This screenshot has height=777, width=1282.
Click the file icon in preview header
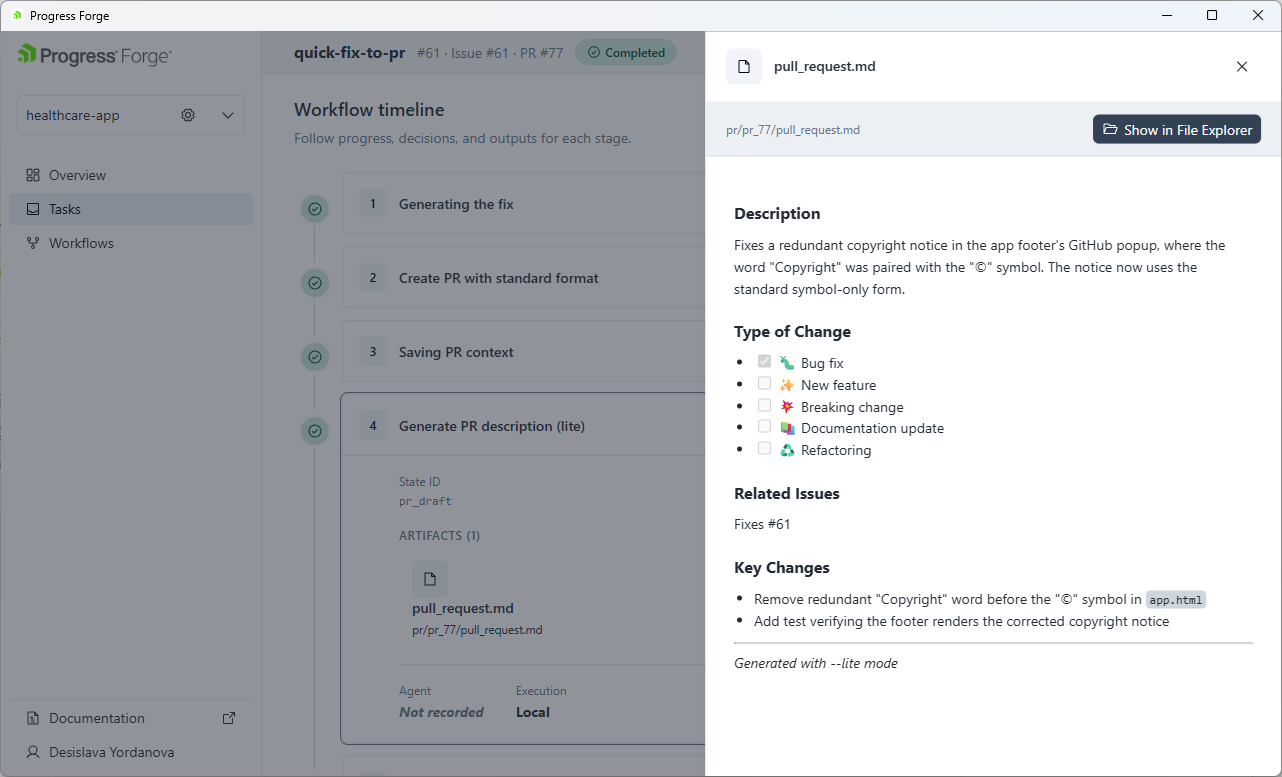(744, 67)
